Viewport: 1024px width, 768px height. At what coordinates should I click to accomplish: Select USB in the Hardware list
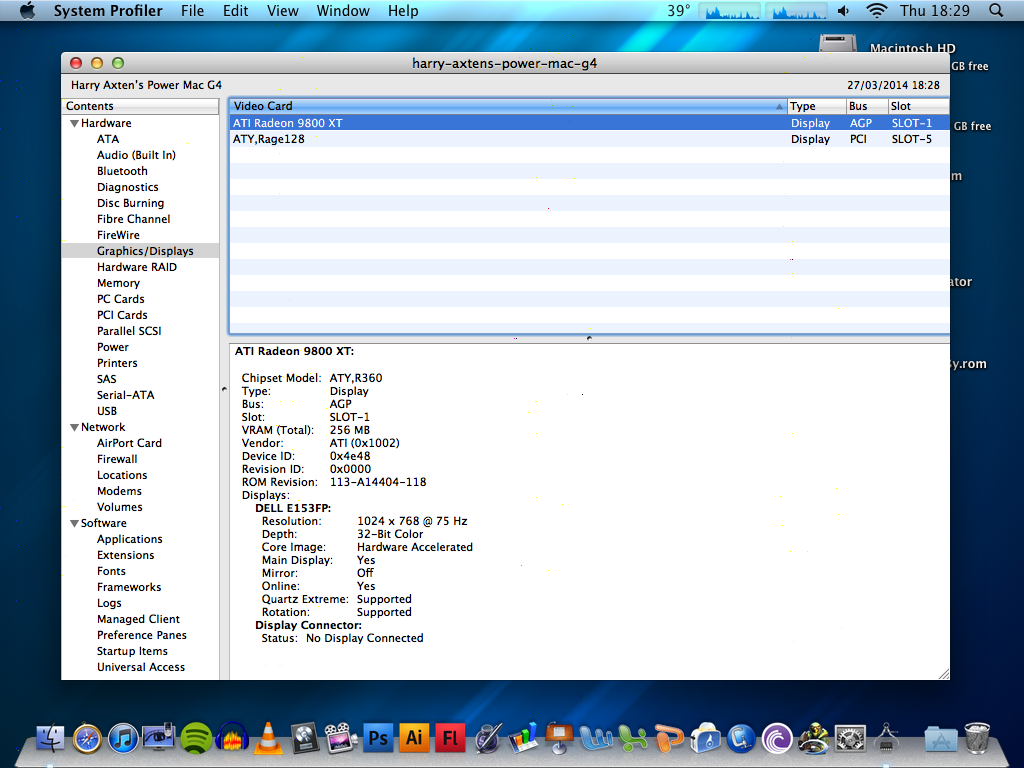[107, 411]
